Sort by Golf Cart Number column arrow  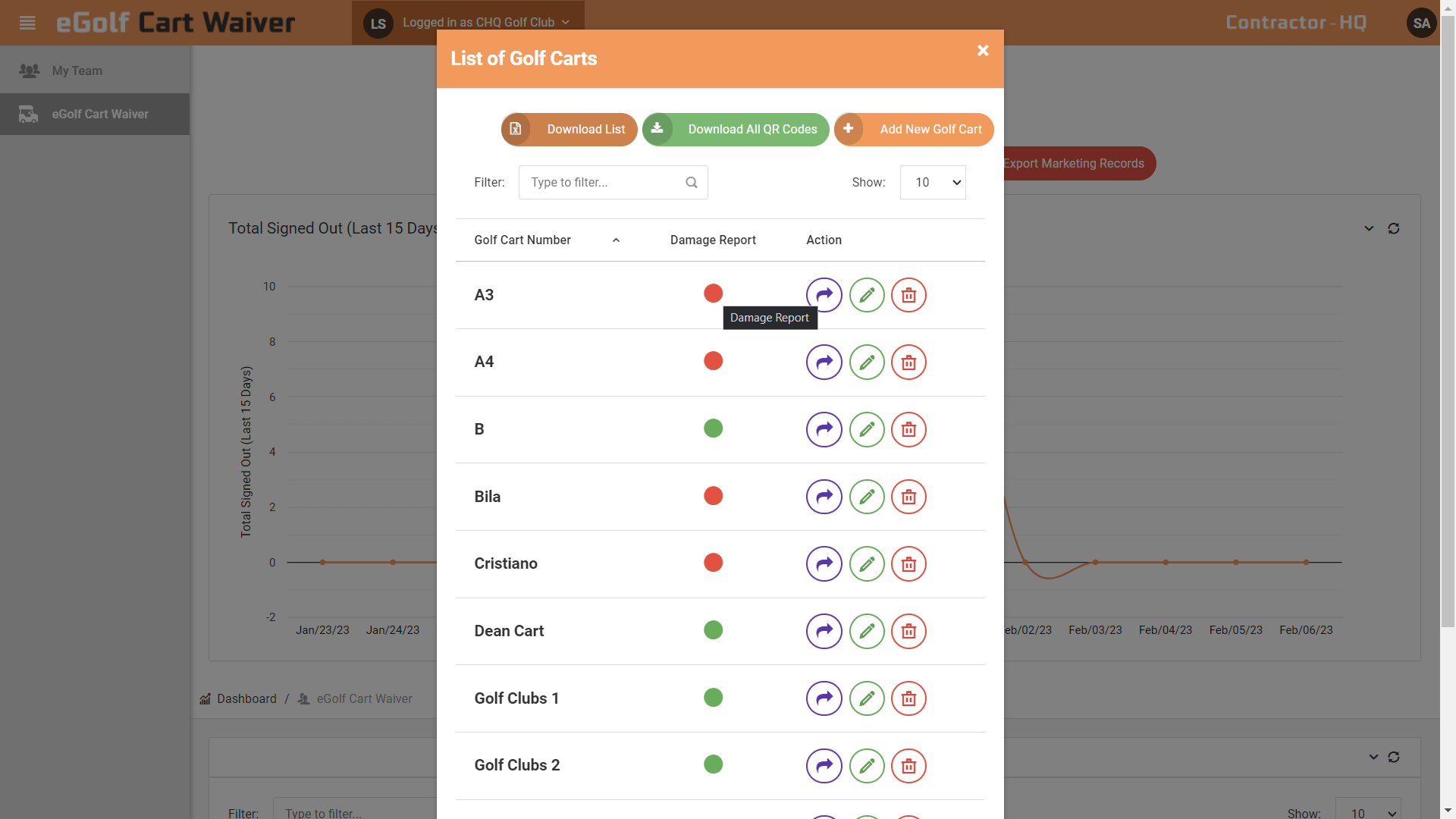[616, 240]
